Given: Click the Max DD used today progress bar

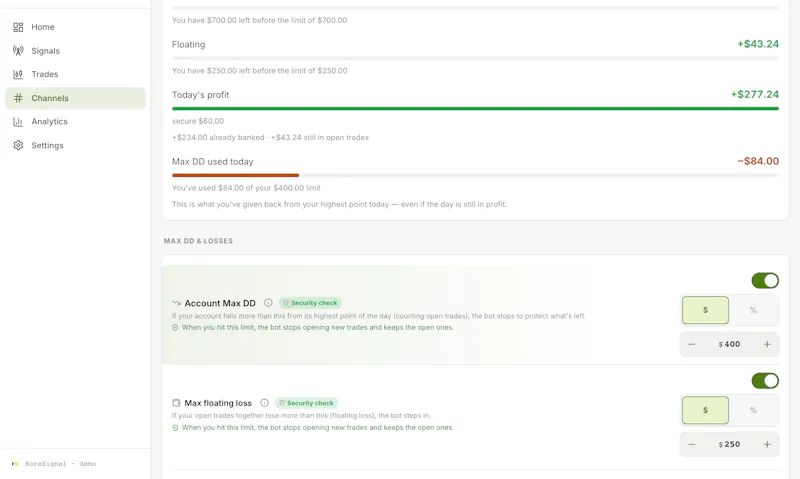Looking at the screenshot, I should pos(475,175).
